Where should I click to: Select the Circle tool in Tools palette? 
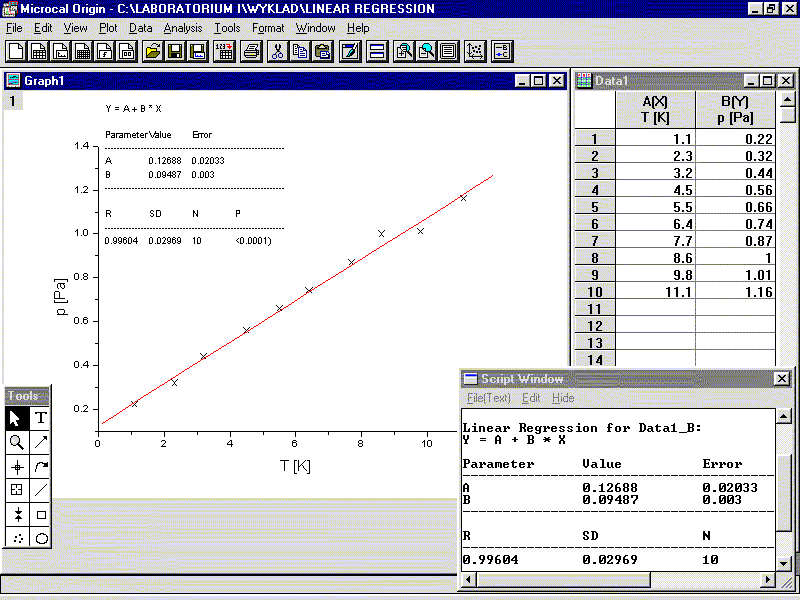pos(40,537)
